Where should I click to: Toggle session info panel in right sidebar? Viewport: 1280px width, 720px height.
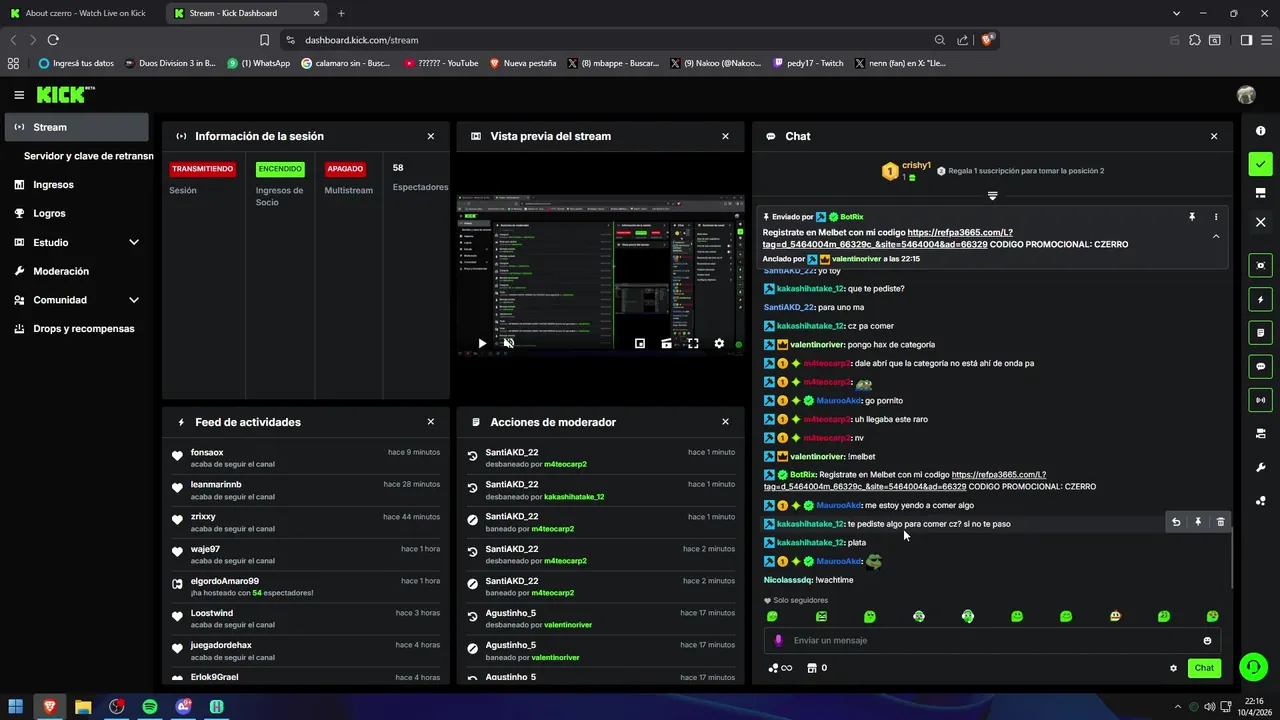click(1260, 265)
